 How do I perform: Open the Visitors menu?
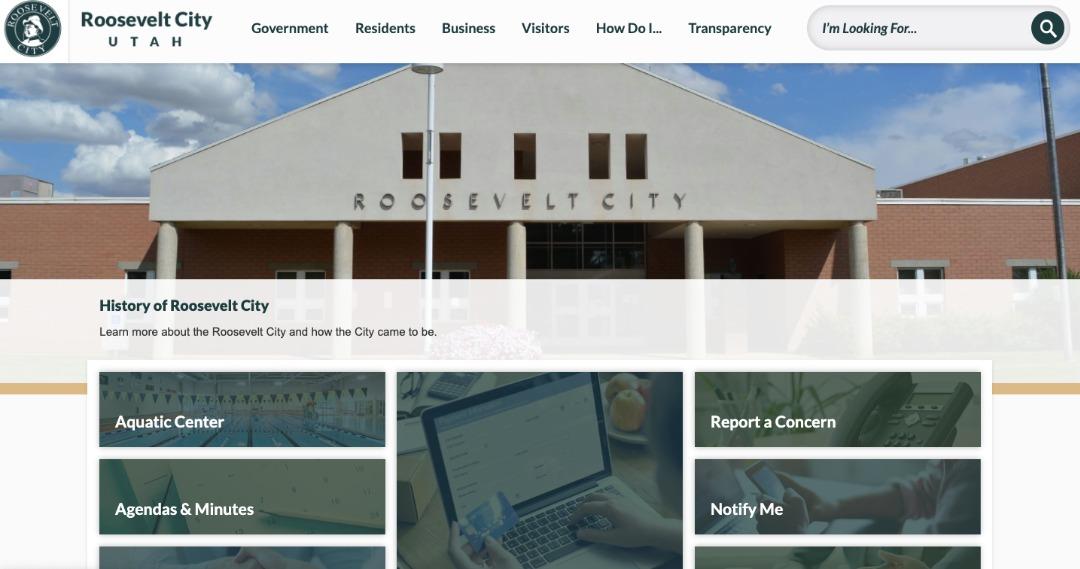pyautogui.click(x=545, y=28)
